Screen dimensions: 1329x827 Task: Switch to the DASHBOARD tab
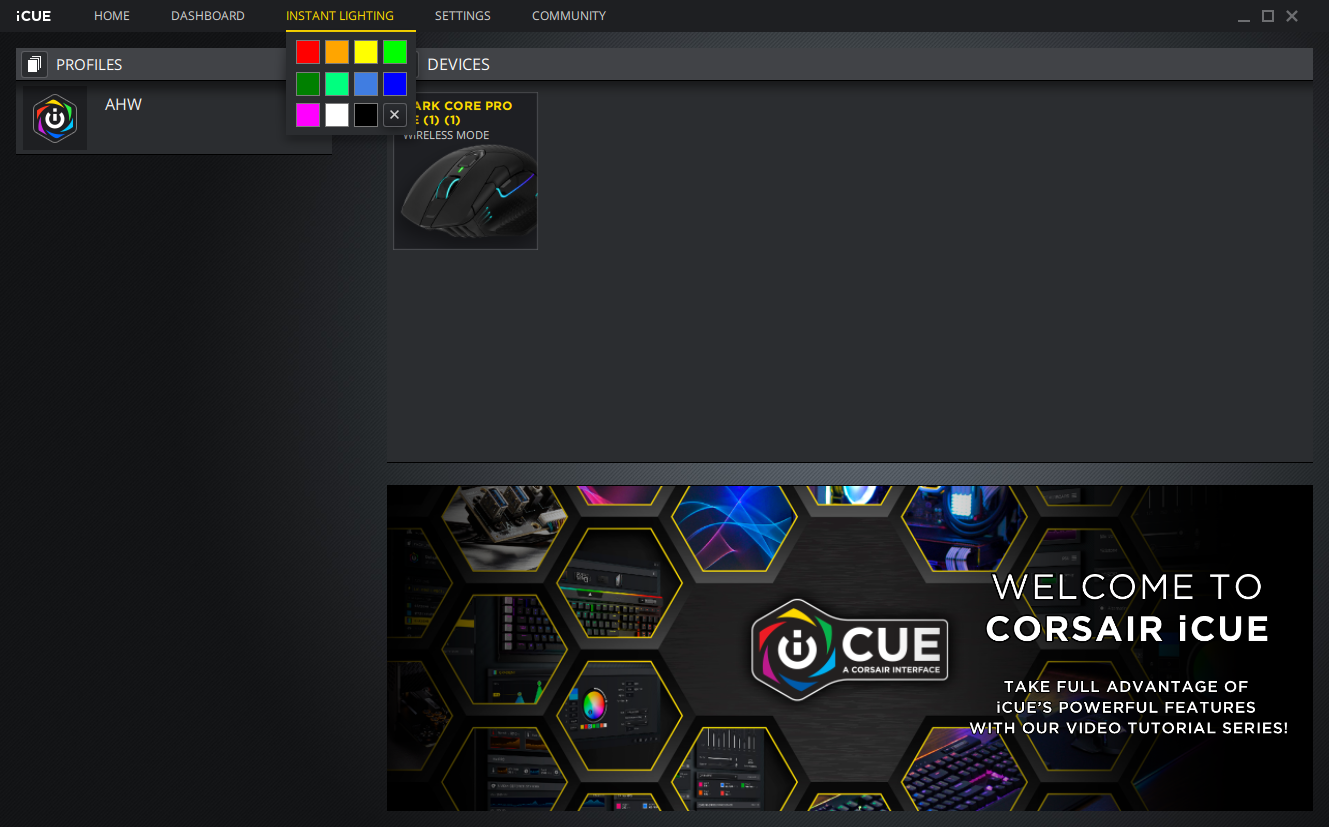(x=208, y=16)
